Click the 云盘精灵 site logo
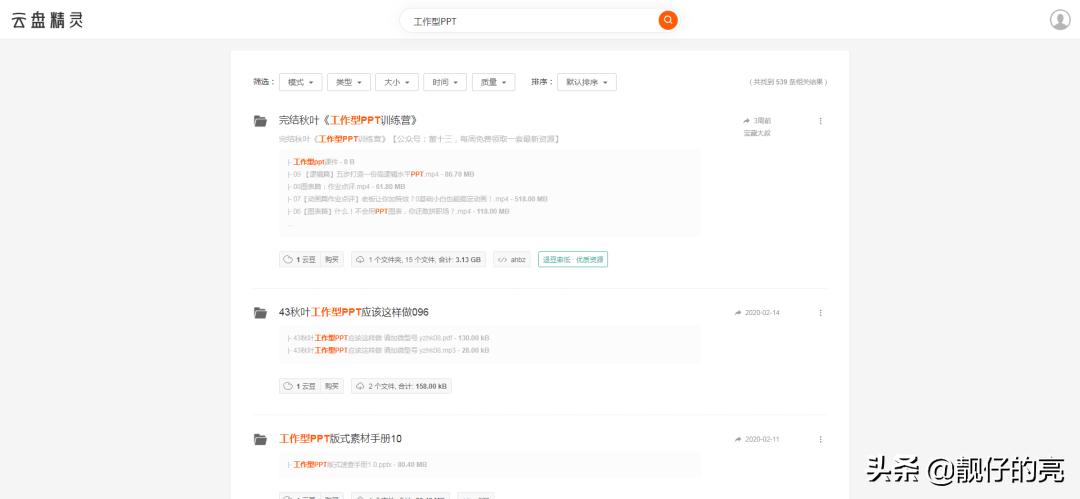Image resolution: width=1080 pixels, height=499 pixels. click(48, 20)
